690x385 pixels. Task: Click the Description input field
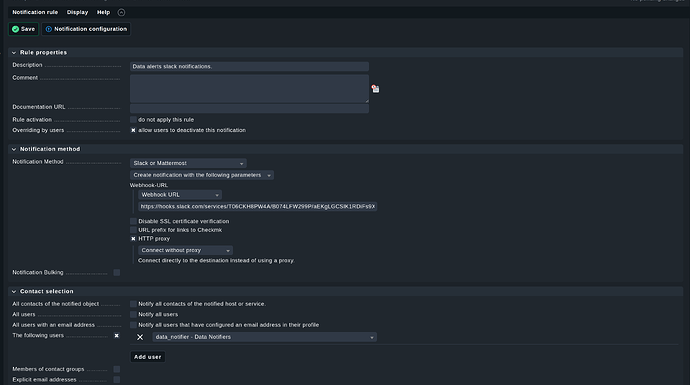[x=249, y=66]
